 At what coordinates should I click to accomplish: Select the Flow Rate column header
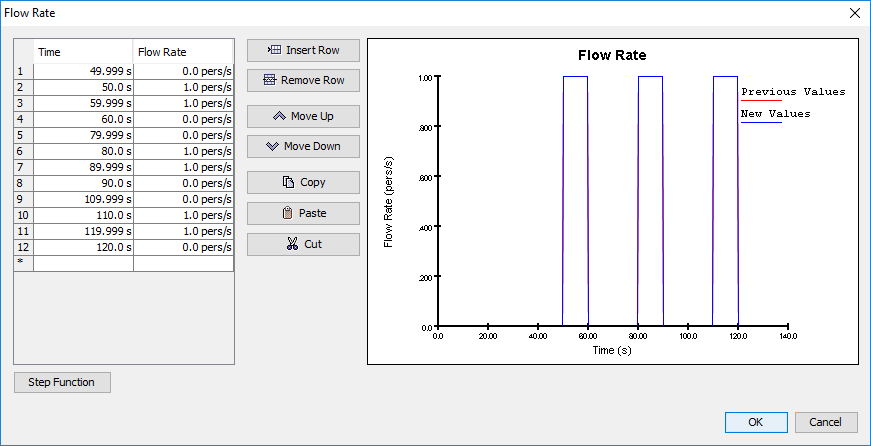[183, 52]
